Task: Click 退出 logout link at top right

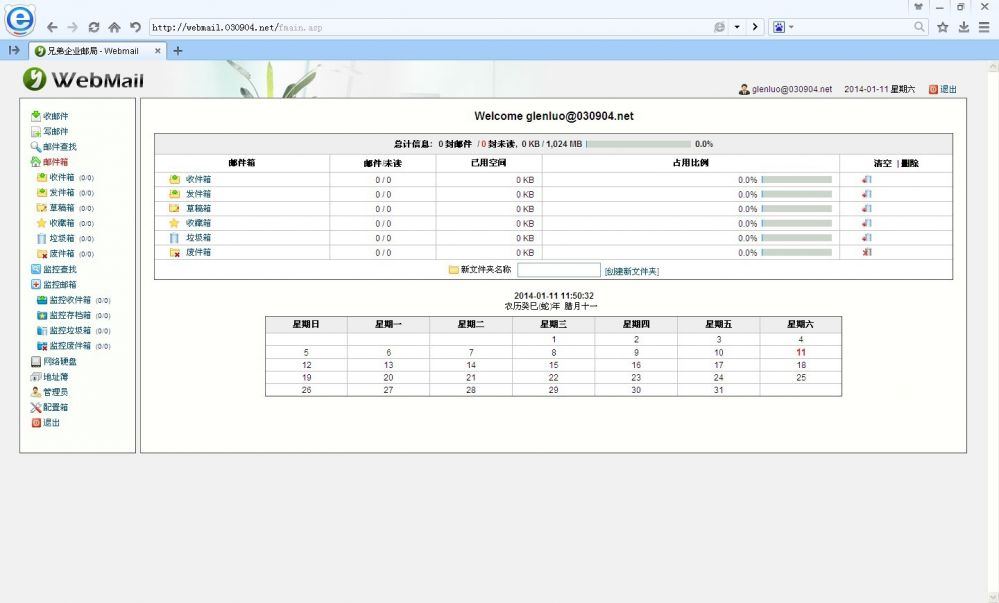Action: [x=943, y=89]
